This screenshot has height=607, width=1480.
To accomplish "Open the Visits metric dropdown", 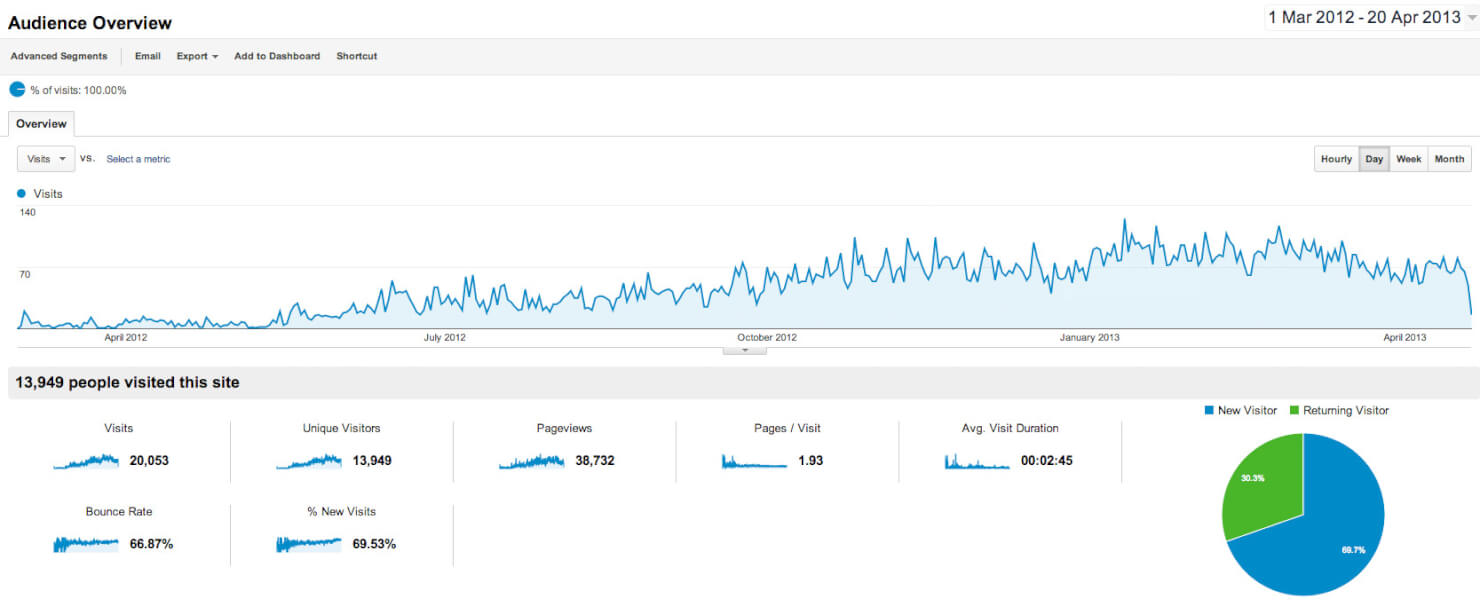I will click(x=46, y=159).
